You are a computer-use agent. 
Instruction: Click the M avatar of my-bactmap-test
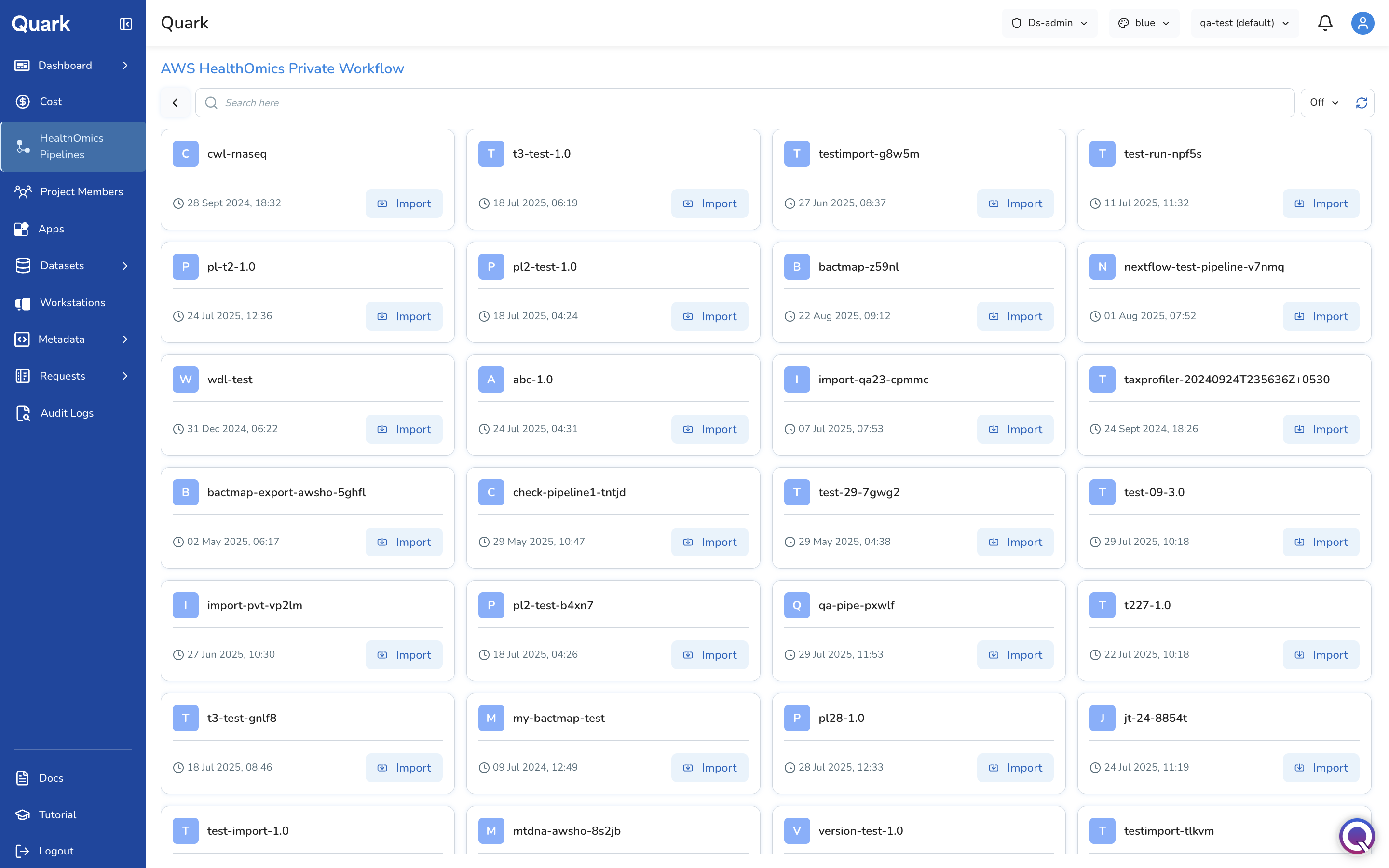491,718
